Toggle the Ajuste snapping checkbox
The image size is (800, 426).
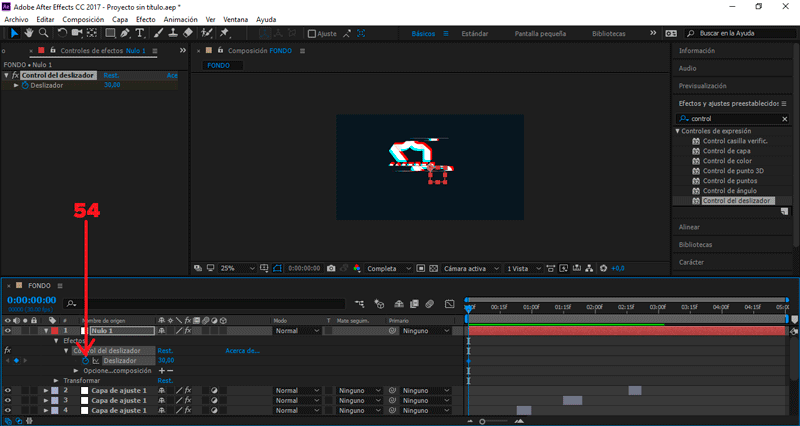pyautogui.click(x=312, y=34)
